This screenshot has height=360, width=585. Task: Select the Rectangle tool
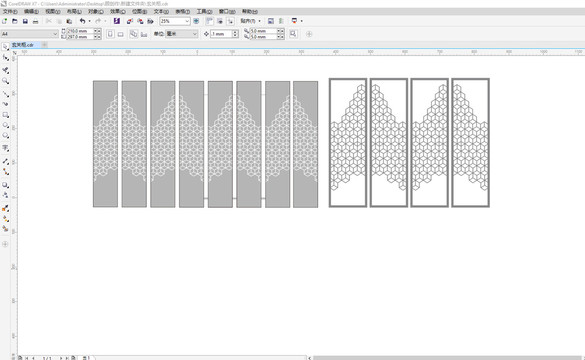pos(5,115)
